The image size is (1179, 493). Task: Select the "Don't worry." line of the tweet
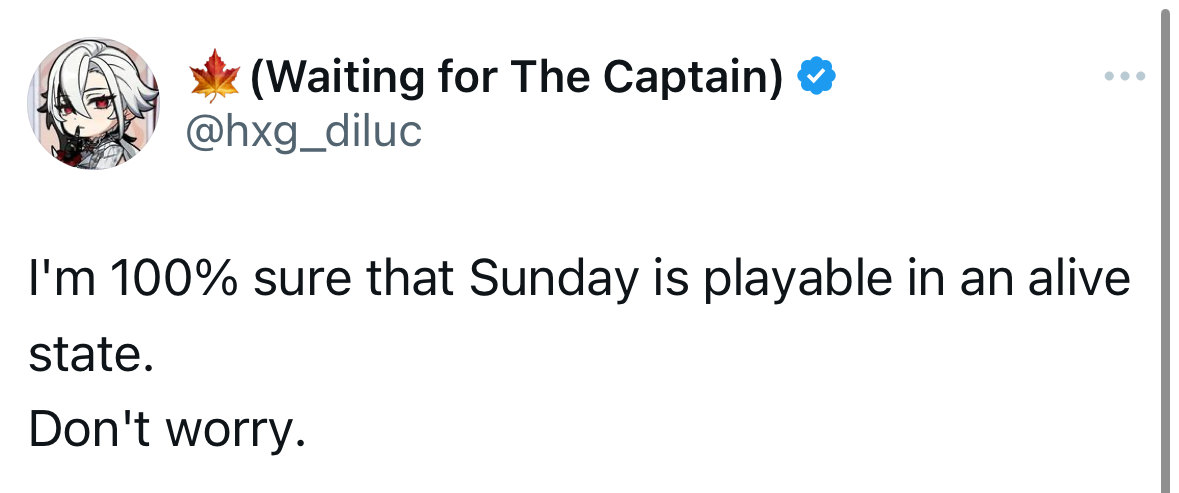(x=165, y=429)
